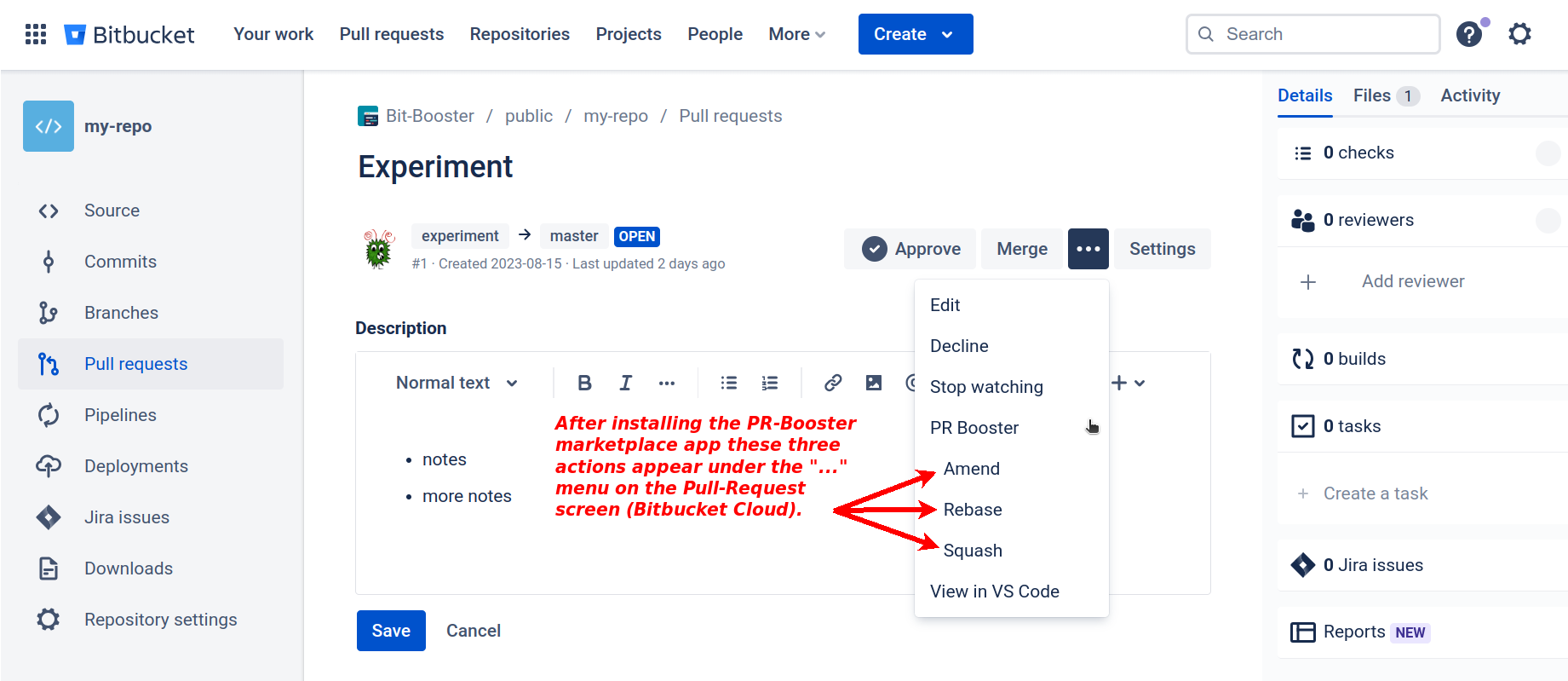Click the Bit-Booster workspace icon in breadcrumb
This screenshot has width=1568, height=681.
click(x=368, y=116)
